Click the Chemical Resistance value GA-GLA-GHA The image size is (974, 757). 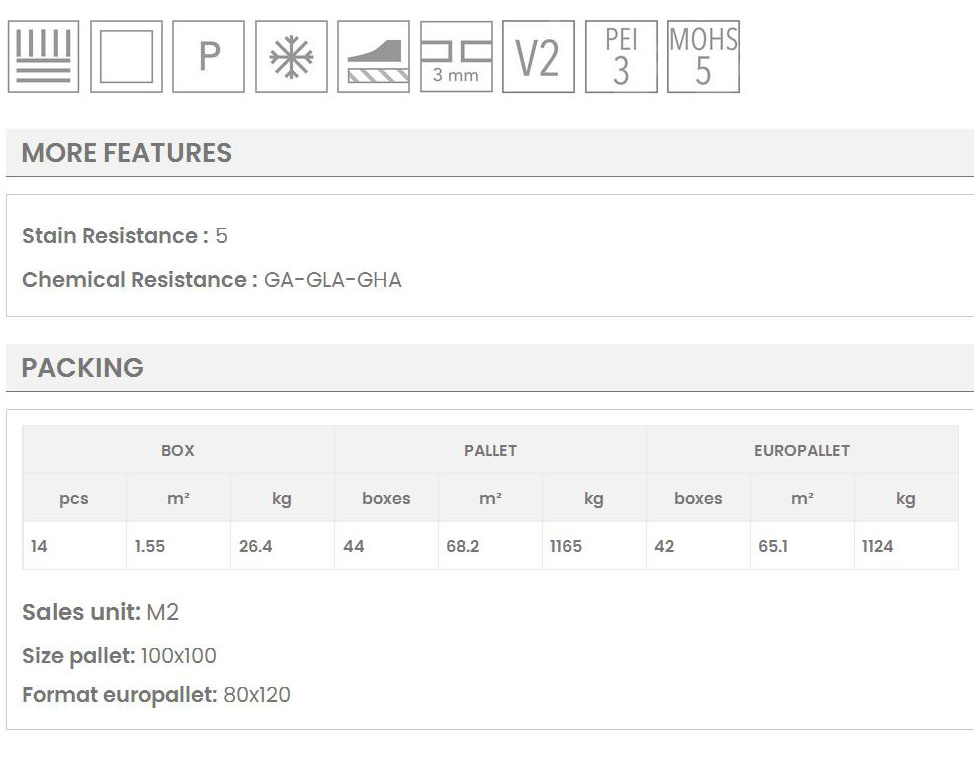tap(333, 280)
